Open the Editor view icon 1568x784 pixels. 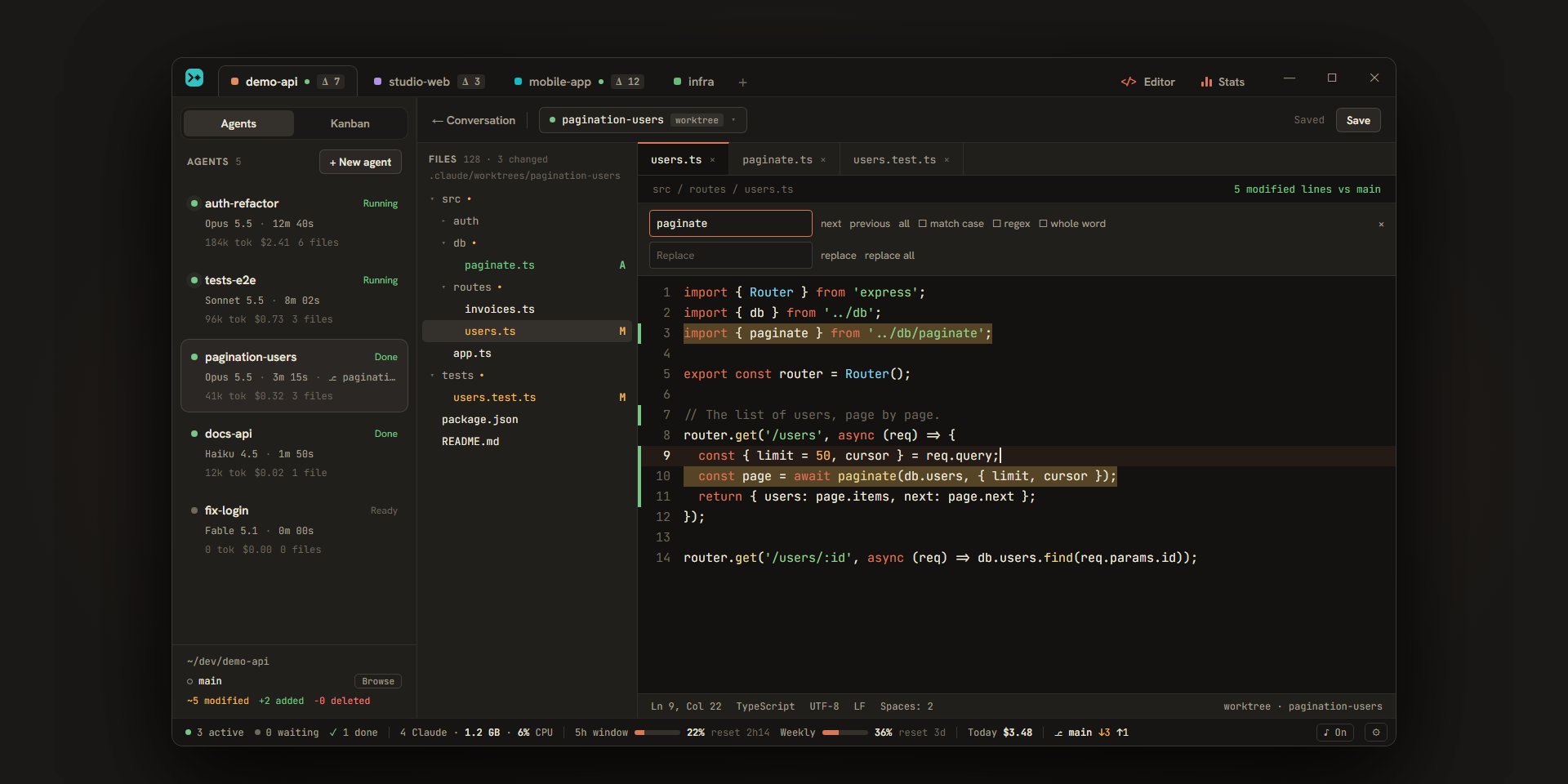(1129, 82)
